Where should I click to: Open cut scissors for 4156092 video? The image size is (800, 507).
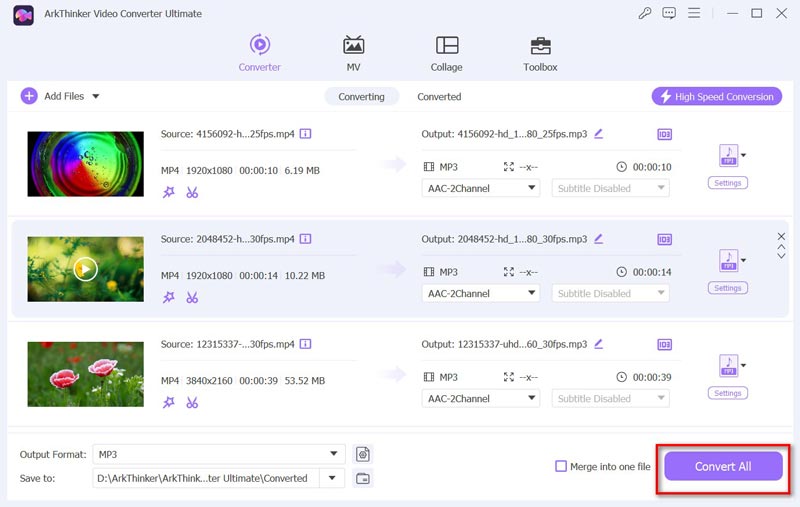[x=192, y=192]
